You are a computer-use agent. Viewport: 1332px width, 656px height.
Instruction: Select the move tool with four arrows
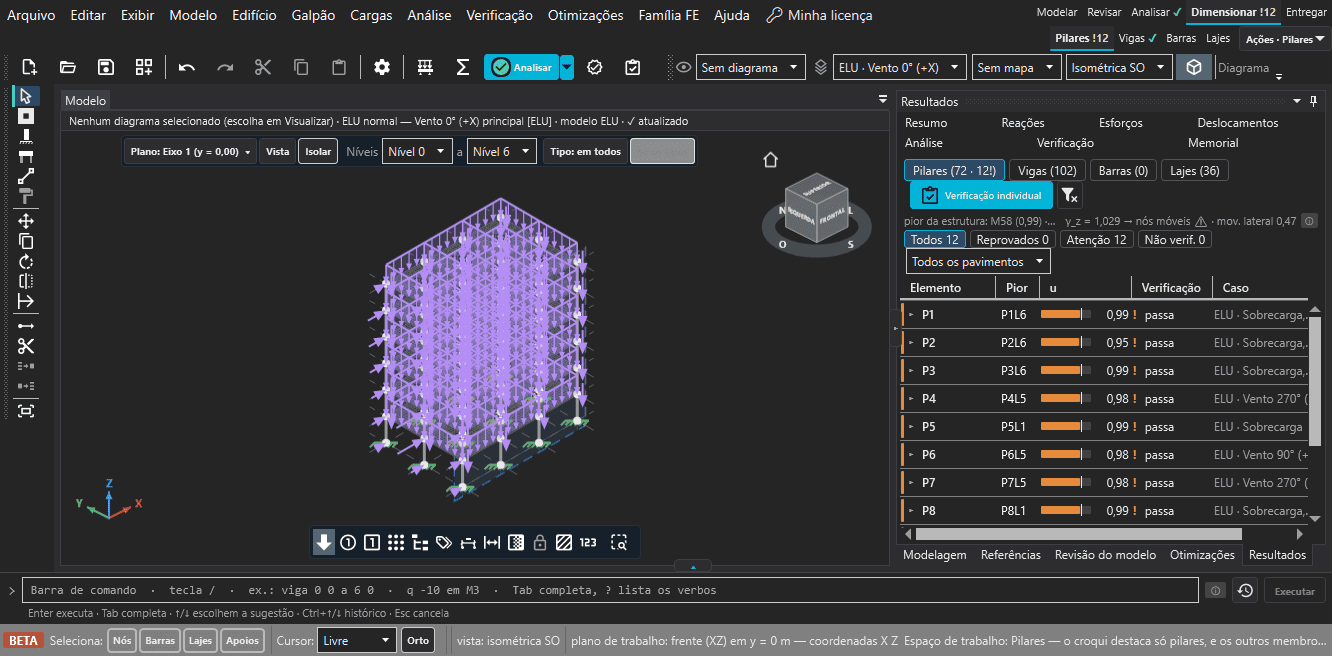26,221
